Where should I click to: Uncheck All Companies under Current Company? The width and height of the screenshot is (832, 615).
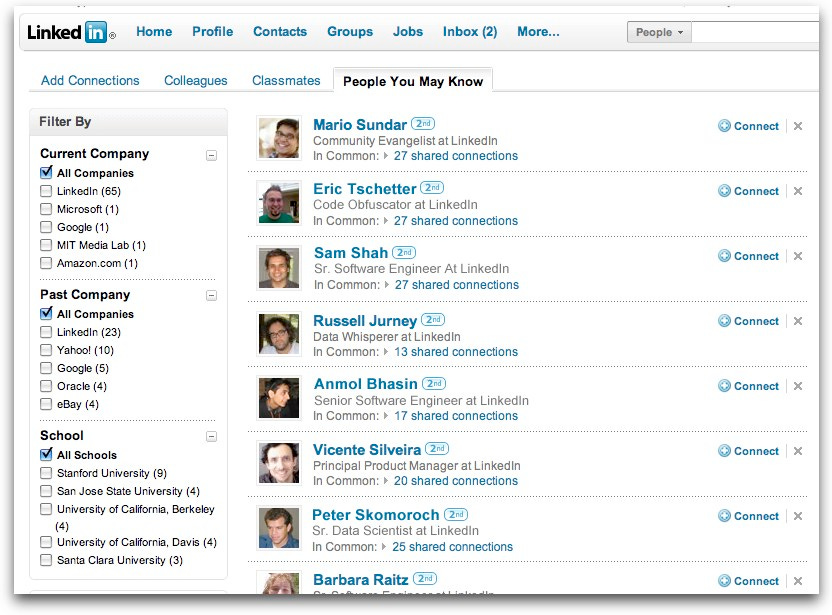pos(46,172)
